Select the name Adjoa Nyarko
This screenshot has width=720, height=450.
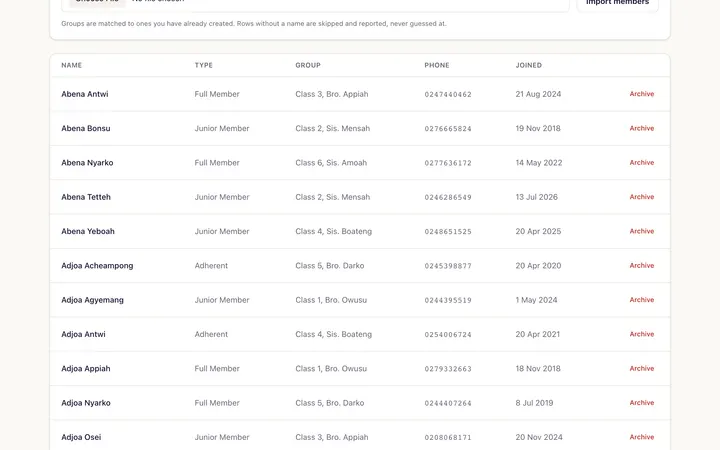point(86,403)
